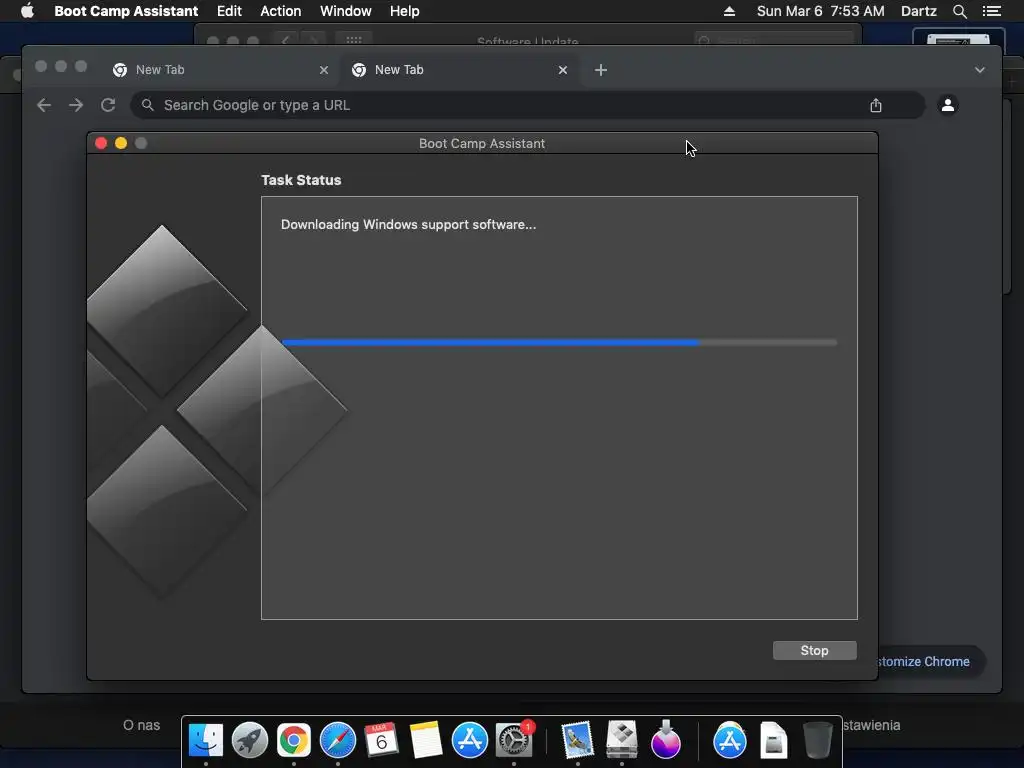Open Notification Center list icon
The image size is (1024, 768).
991,11
